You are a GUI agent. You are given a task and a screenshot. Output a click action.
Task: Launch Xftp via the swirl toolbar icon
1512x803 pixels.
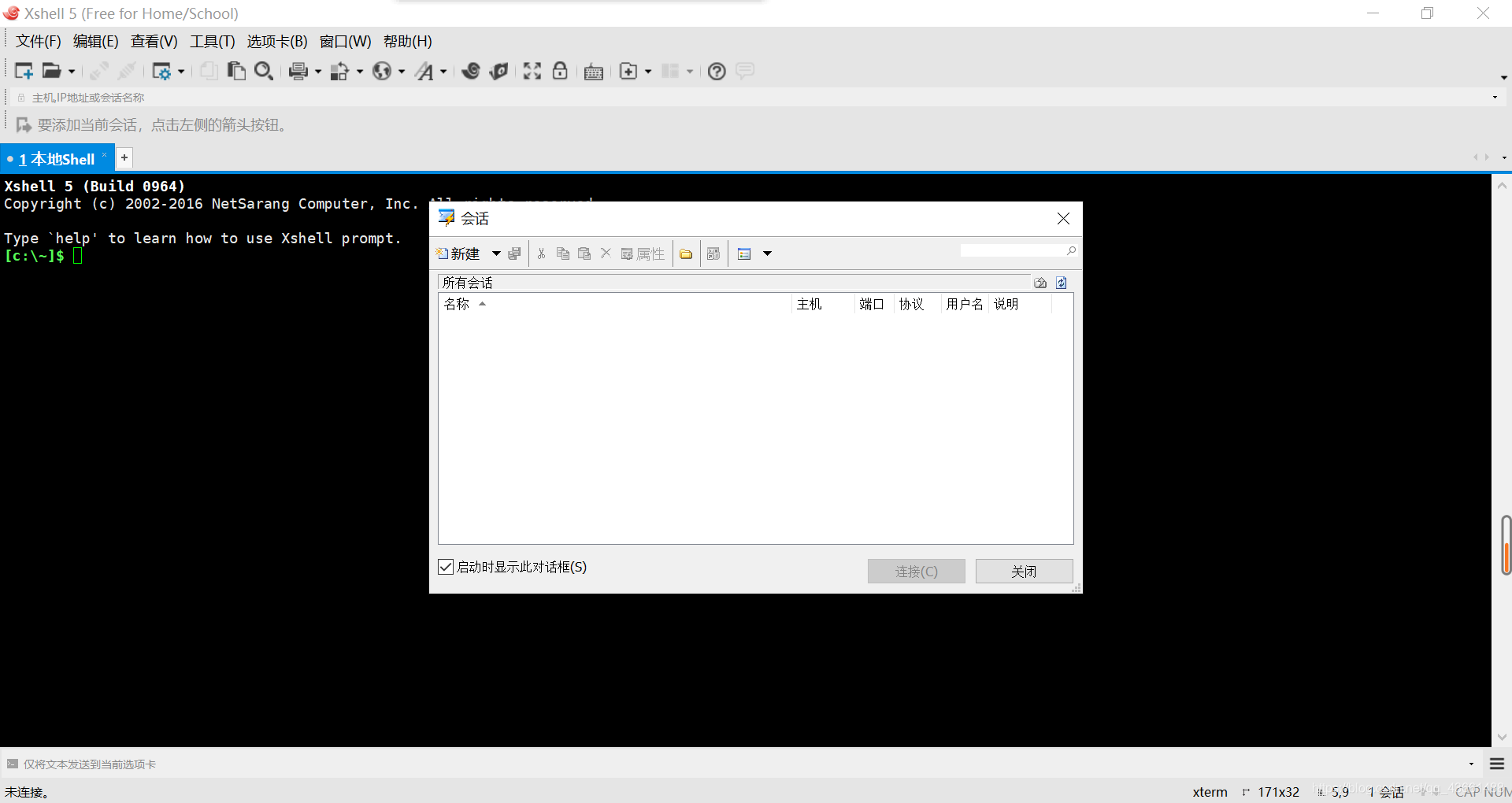(x=471, y=71)
